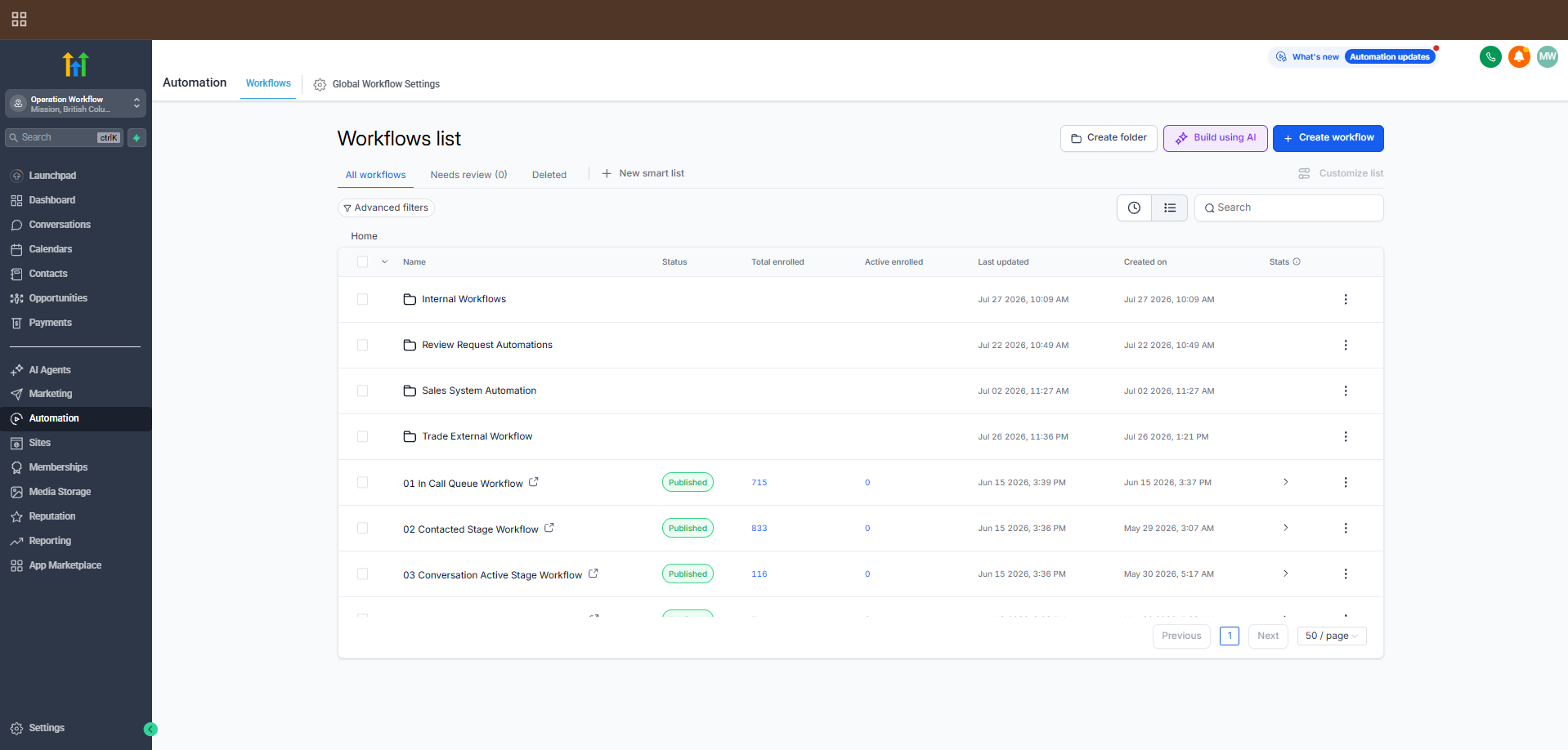Screen dimensions: 1568x750
Task: Expand stats for 03 Conversation Active Stage Workflow
Action: coord(1285,574)
